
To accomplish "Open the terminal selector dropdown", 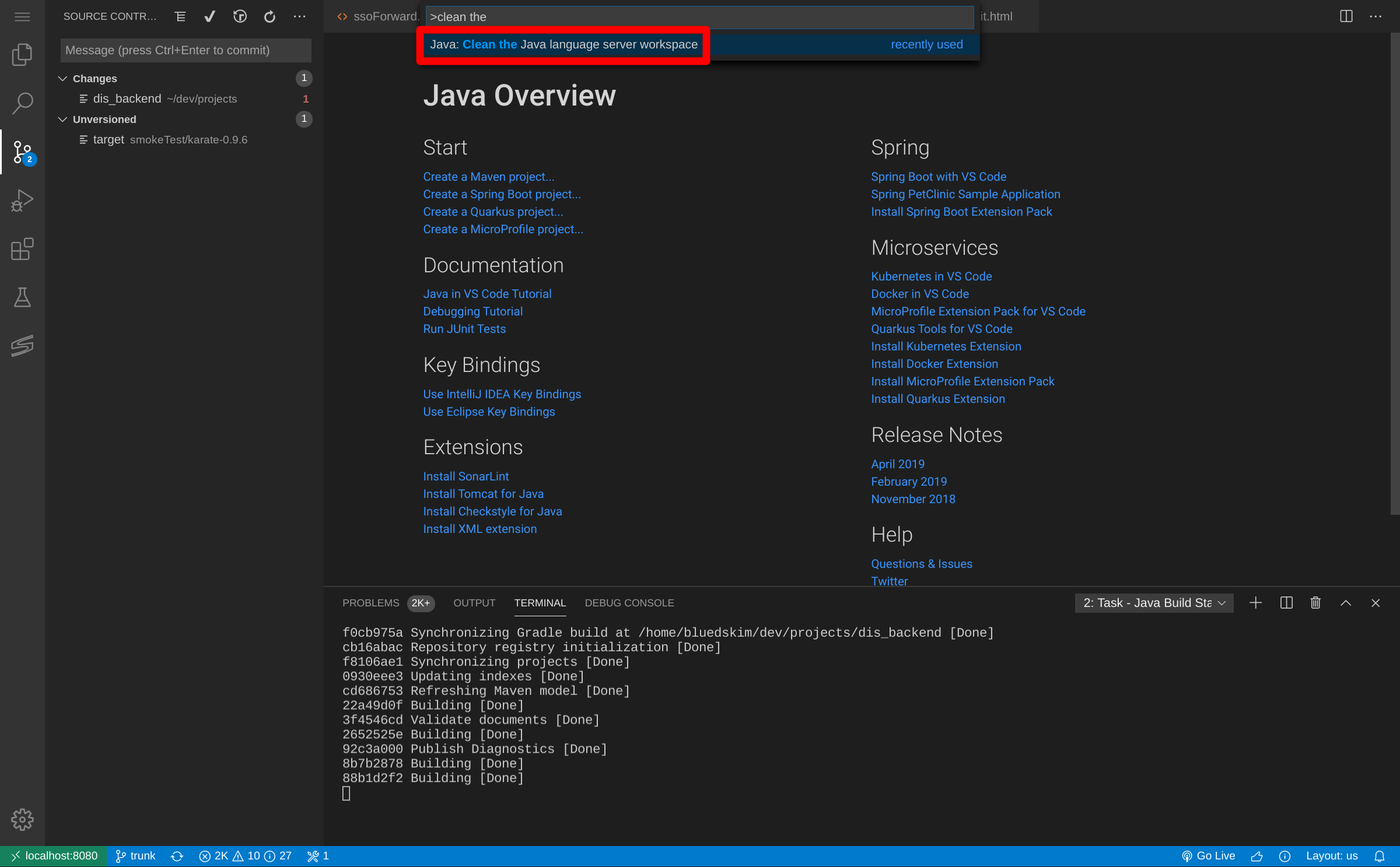I will (x=1154, y=603).
